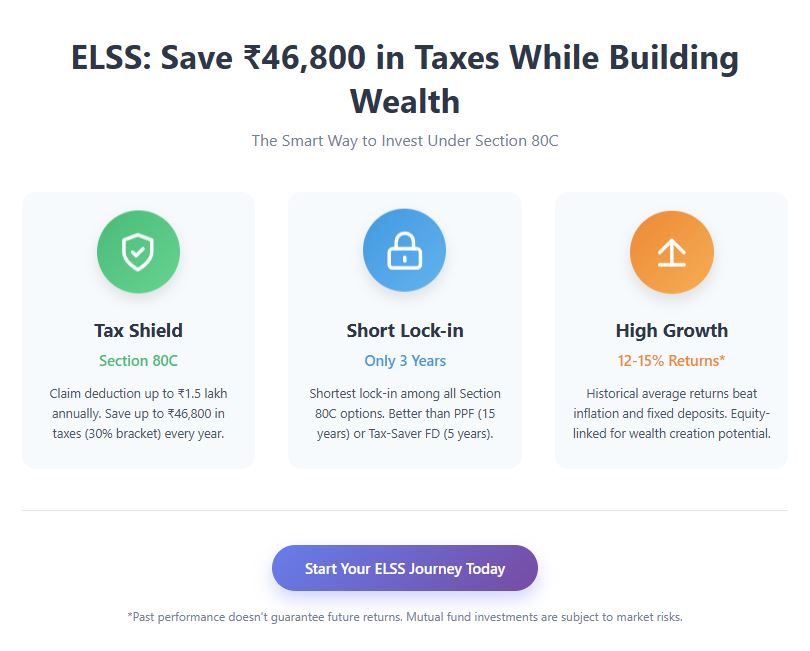Click the orange upward arrow icon

pyautogui.click(x=671, y=252)
